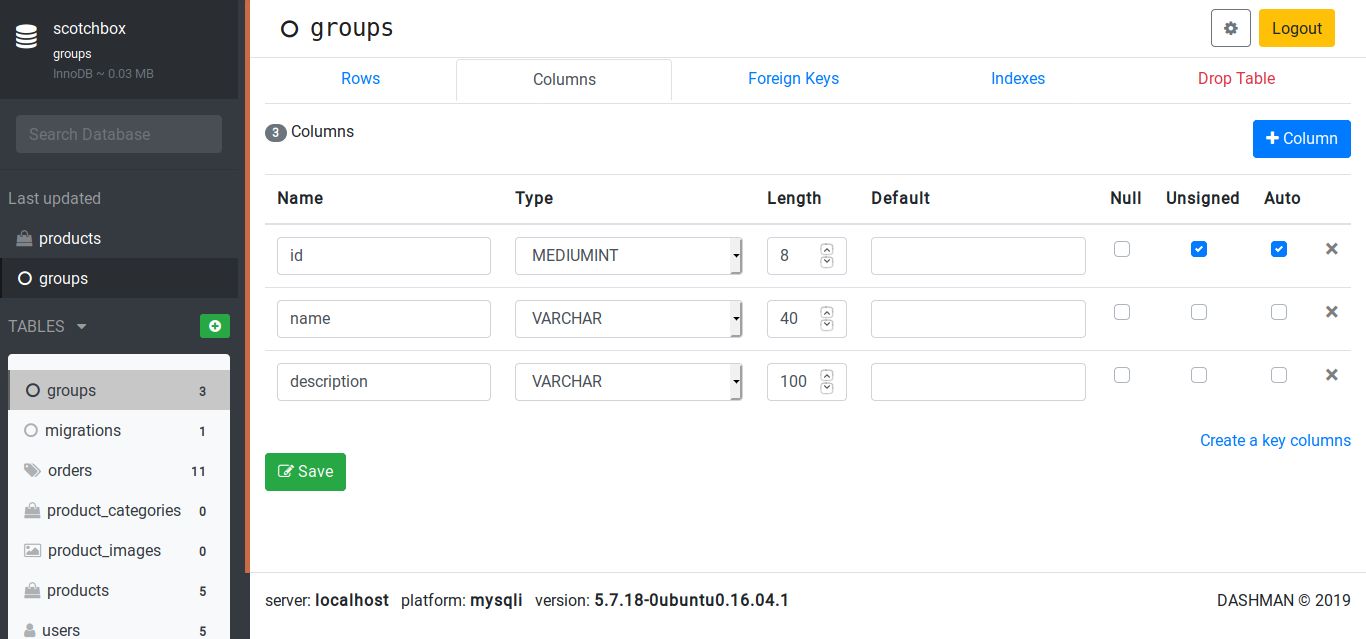This screenshot has height=639, width=1366.
Task: Select the Columns tab
Action: (564, 80)
